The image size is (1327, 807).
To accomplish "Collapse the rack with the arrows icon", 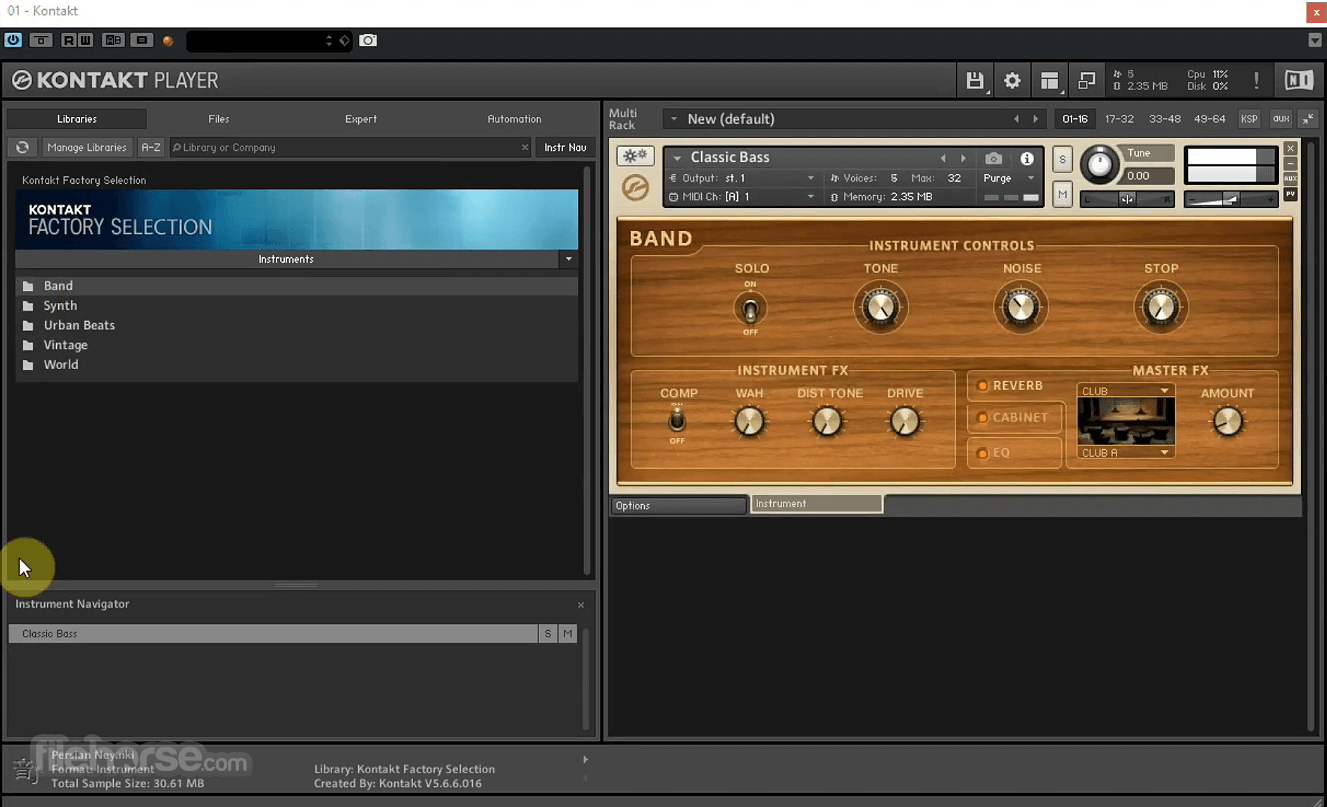I will click(x=1308, y=119).
